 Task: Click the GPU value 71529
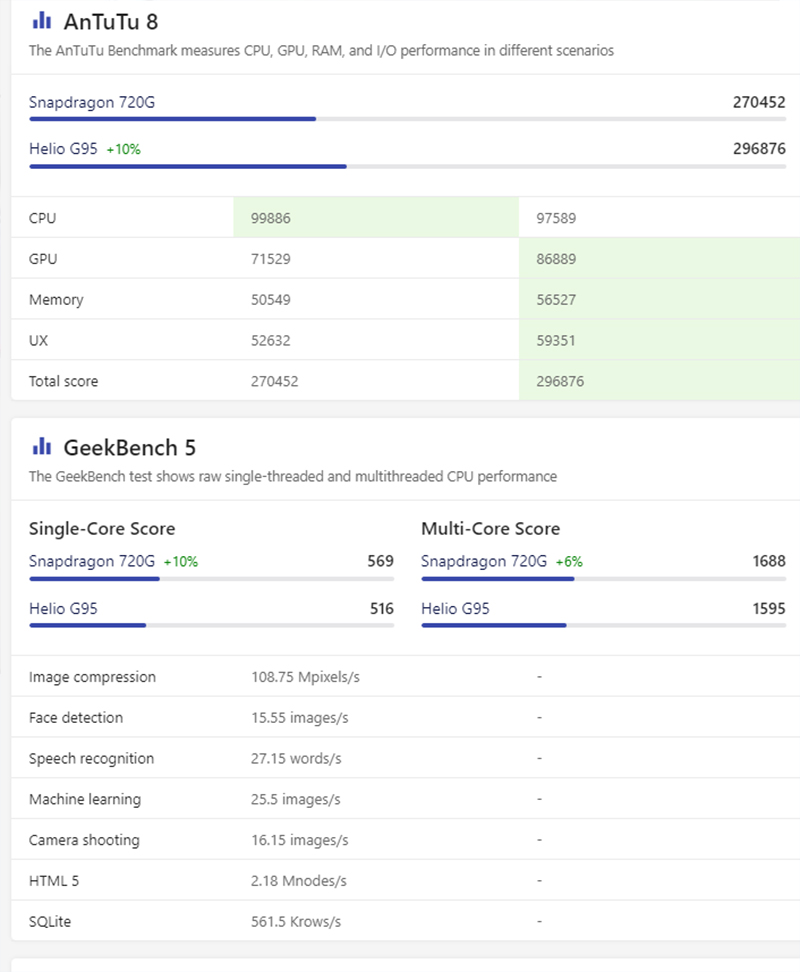click(x=271, y=259)
